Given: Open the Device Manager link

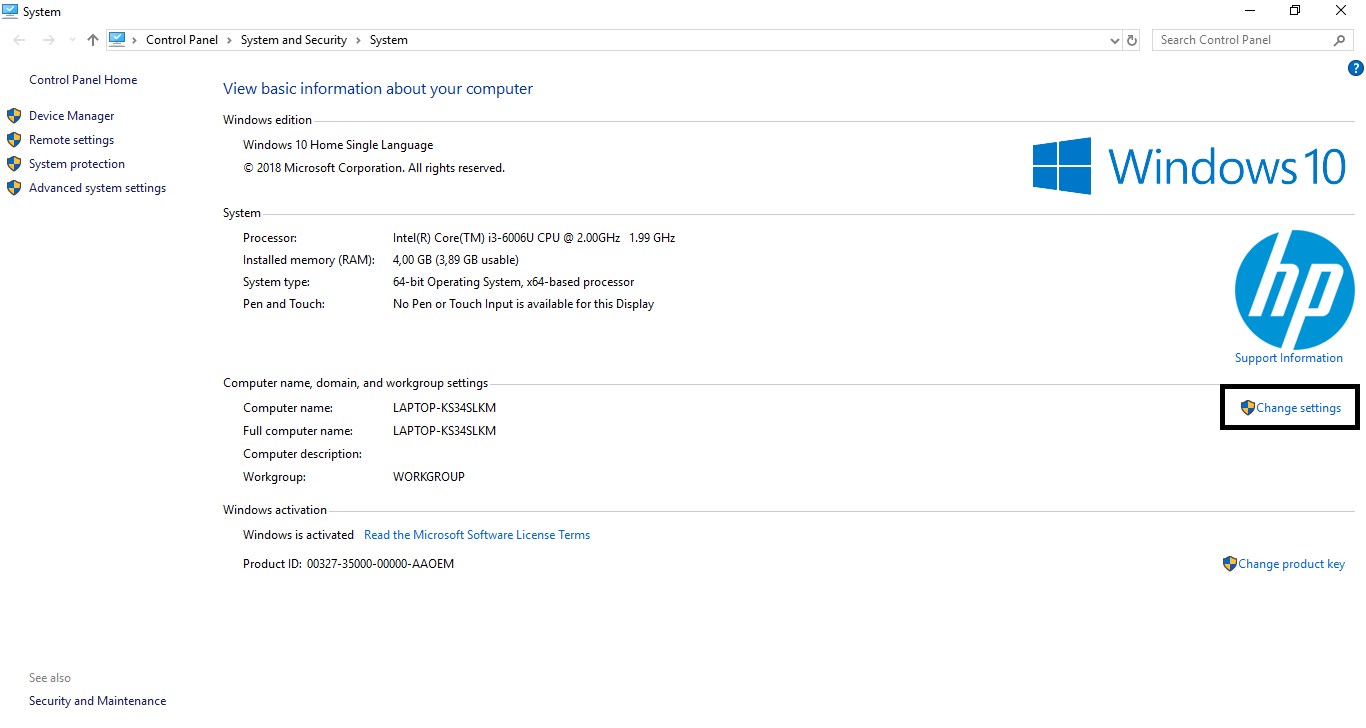Looking at the screenshot, I should (72, 116).
